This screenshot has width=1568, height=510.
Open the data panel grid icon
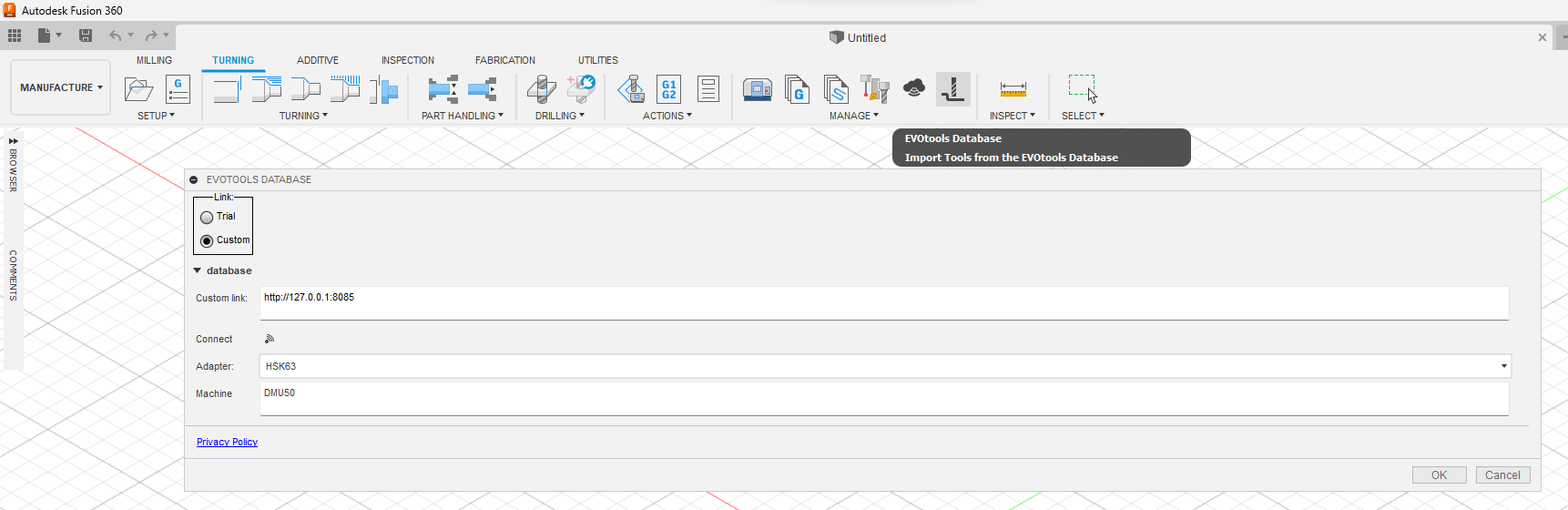pos(15,36)
